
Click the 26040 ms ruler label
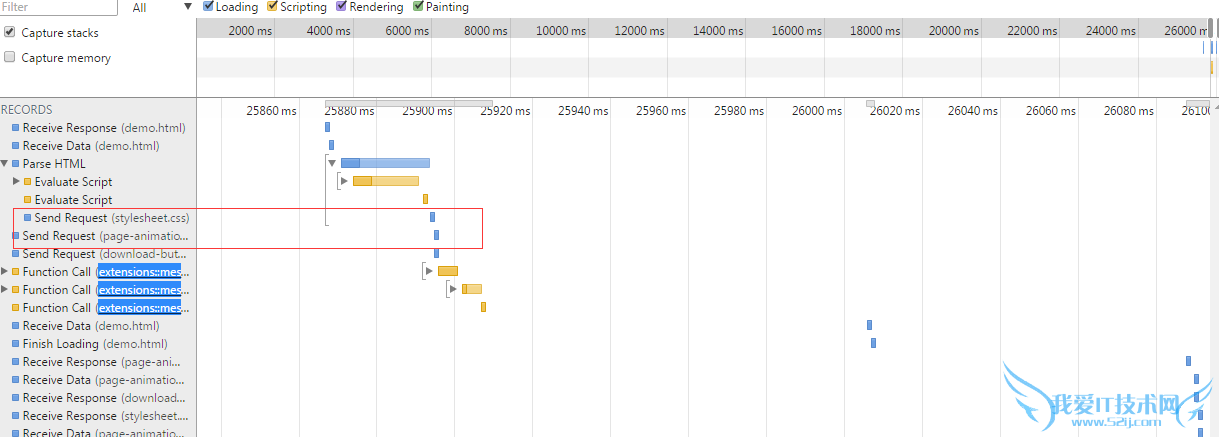click(x=973, y=111)
